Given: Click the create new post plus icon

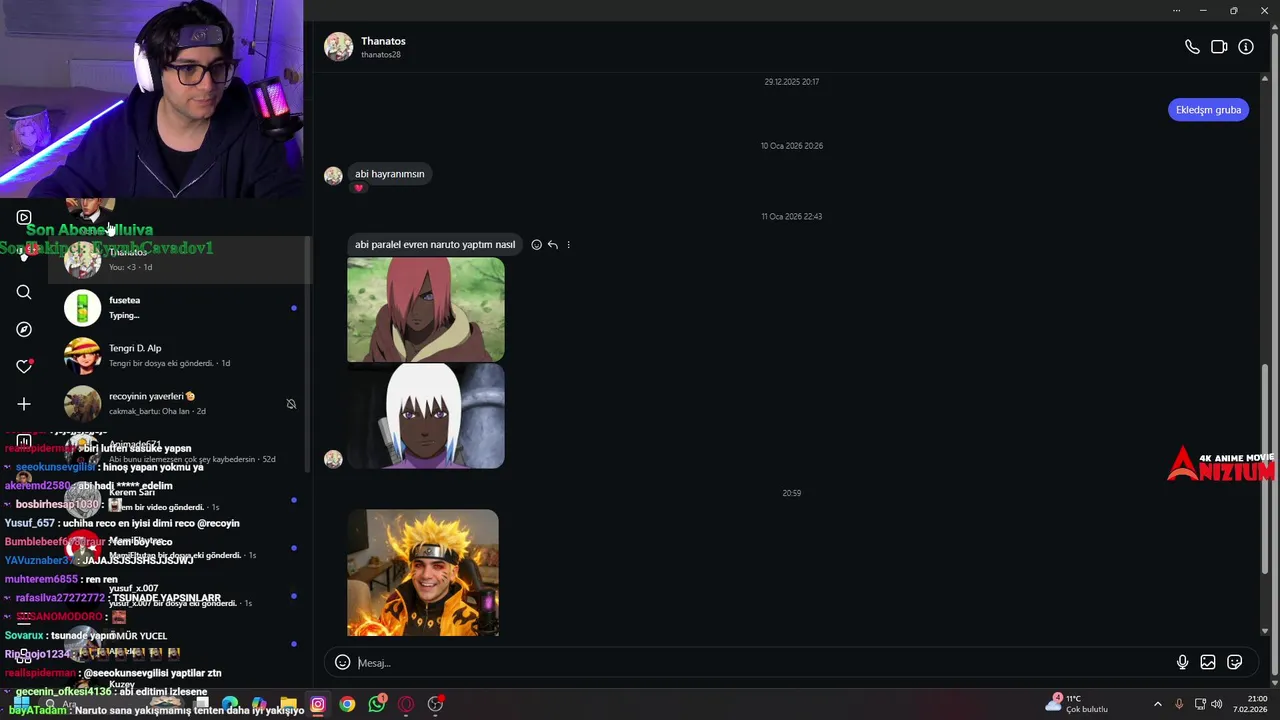Looking at the screenshot, I should point(24,404).
